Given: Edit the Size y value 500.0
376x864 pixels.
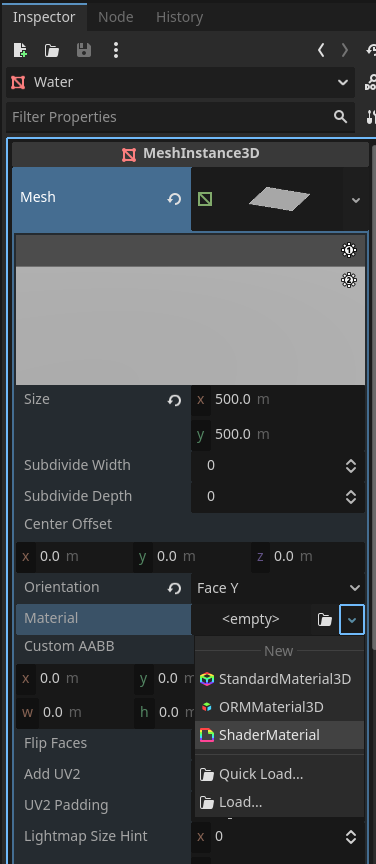Looking at the screenshot, I should point(278,435).
